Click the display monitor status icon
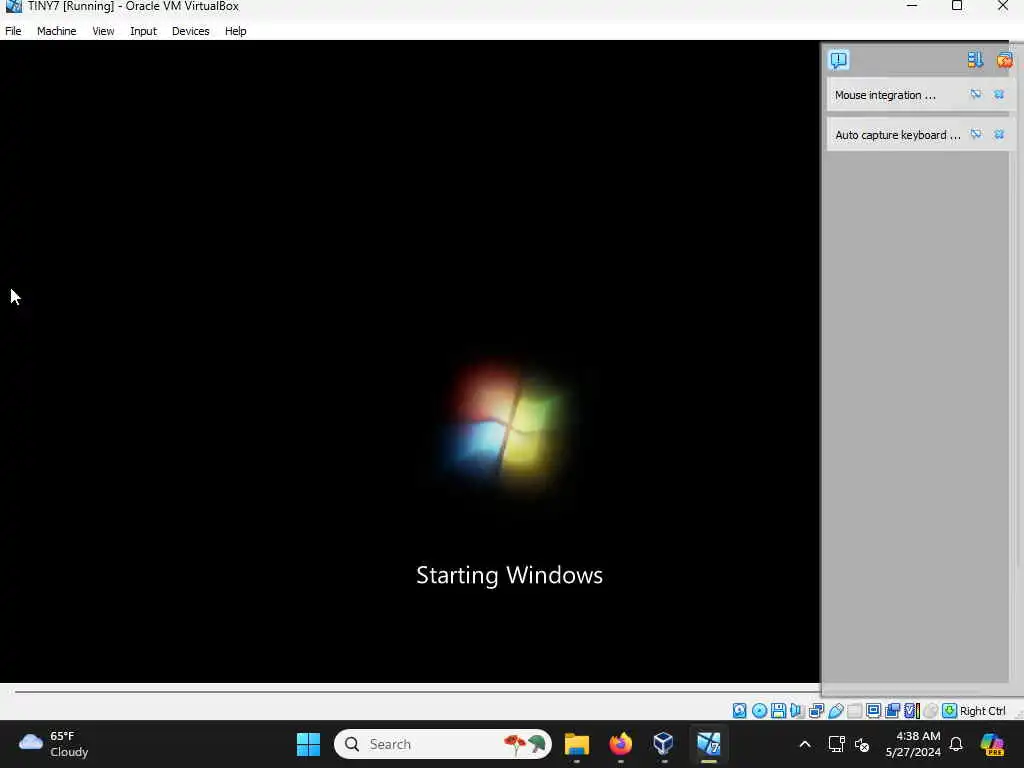Viewport: 1024px width, 768px height. point(873,711)
